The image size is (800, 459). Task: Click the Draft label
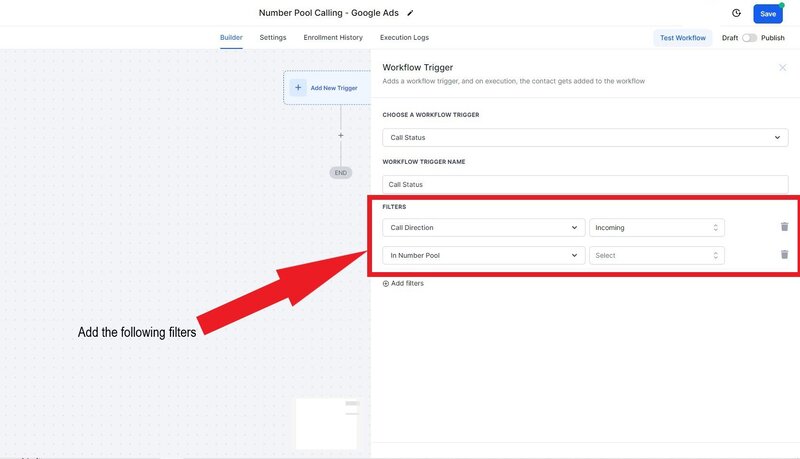point(730,38)
